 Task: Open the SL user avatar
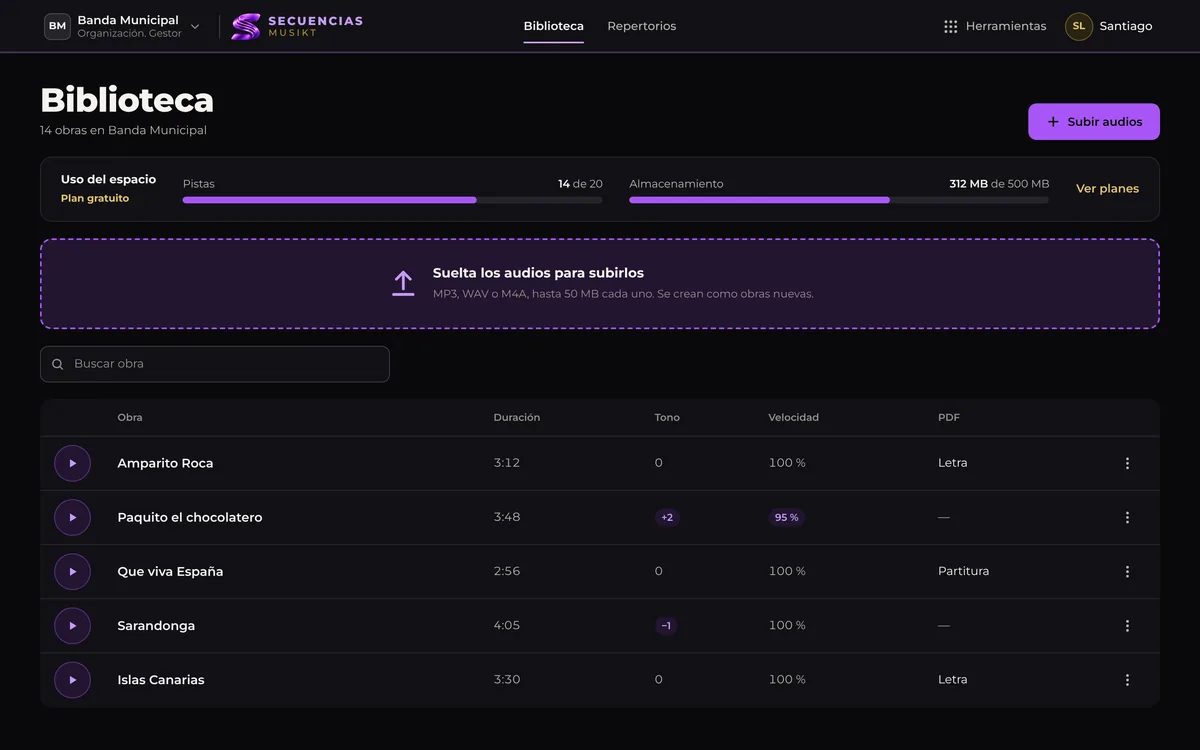1079,26
